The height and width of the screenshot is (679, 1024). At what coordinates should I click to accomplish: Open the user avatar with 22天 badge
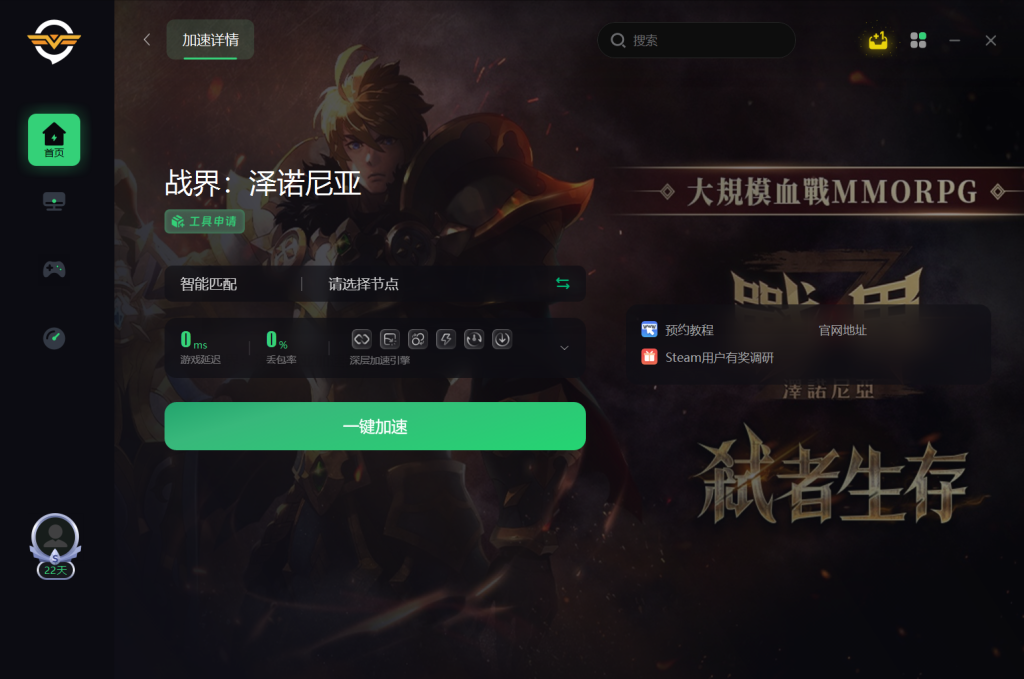click(56, 546)
